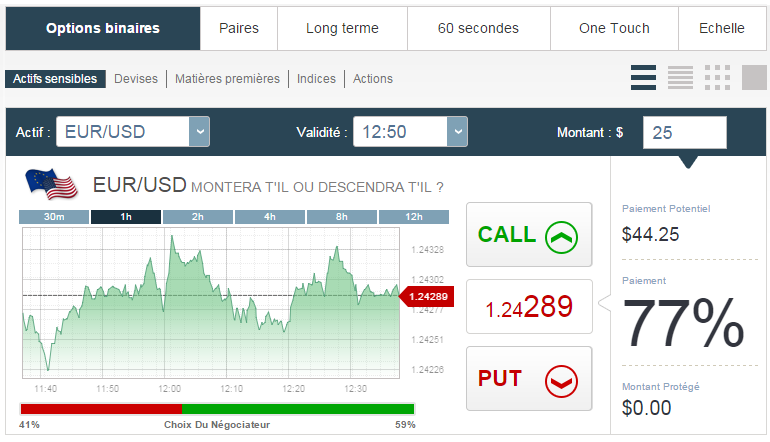The height and width of the screenshot is (442, 770).
Task: Click the 77% payout percentage
Action: pos(683,324)
